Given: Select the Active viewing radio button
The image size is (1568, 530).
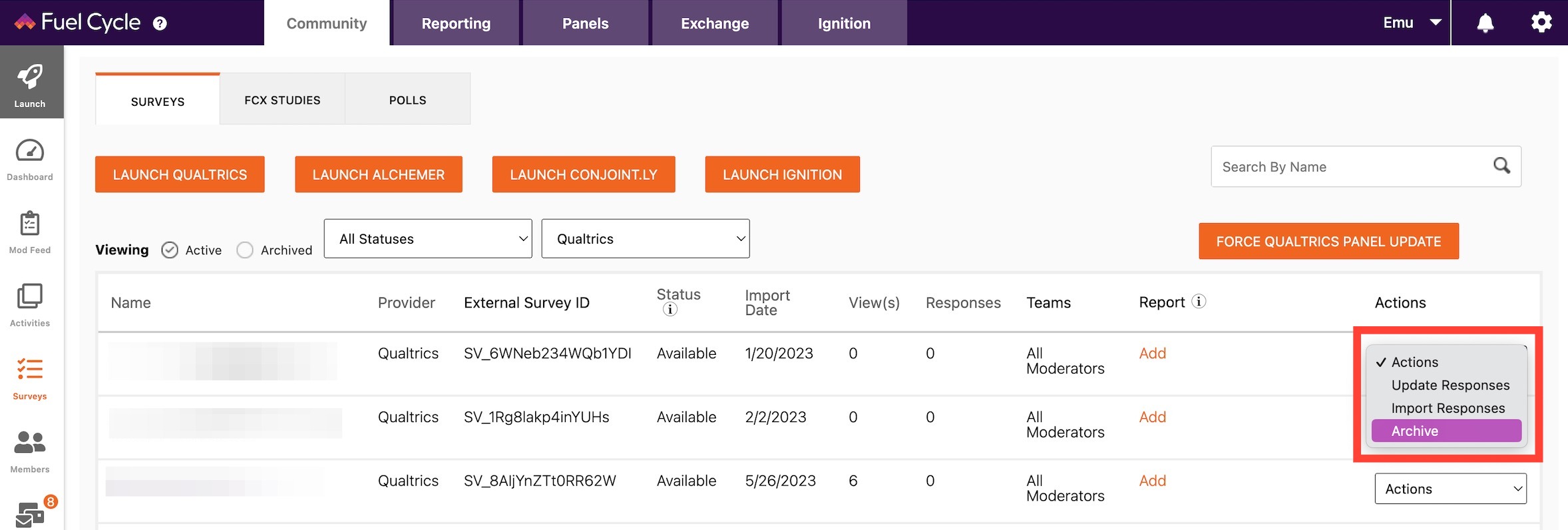Looking at the screenshot, I should 170,250.
